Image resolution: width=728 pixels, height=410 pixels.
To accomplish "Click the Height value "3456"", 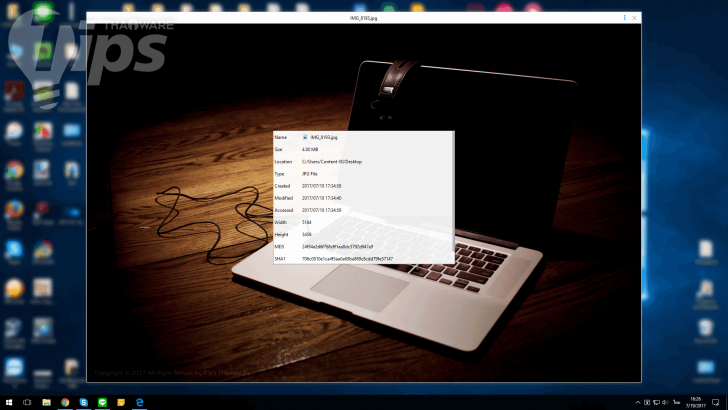I will click(307, 234).
